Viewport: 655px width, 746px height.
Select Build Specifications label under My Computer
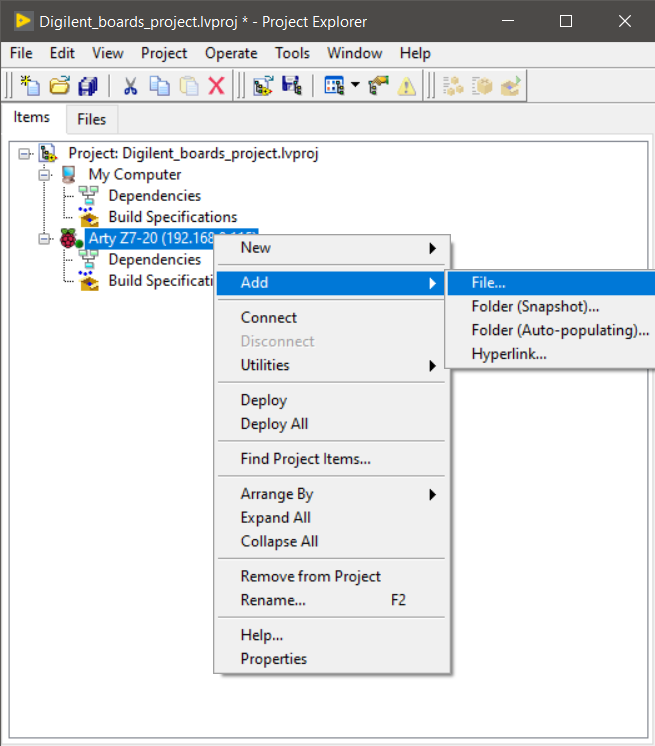pyautogui.click(x=173, y=217)
